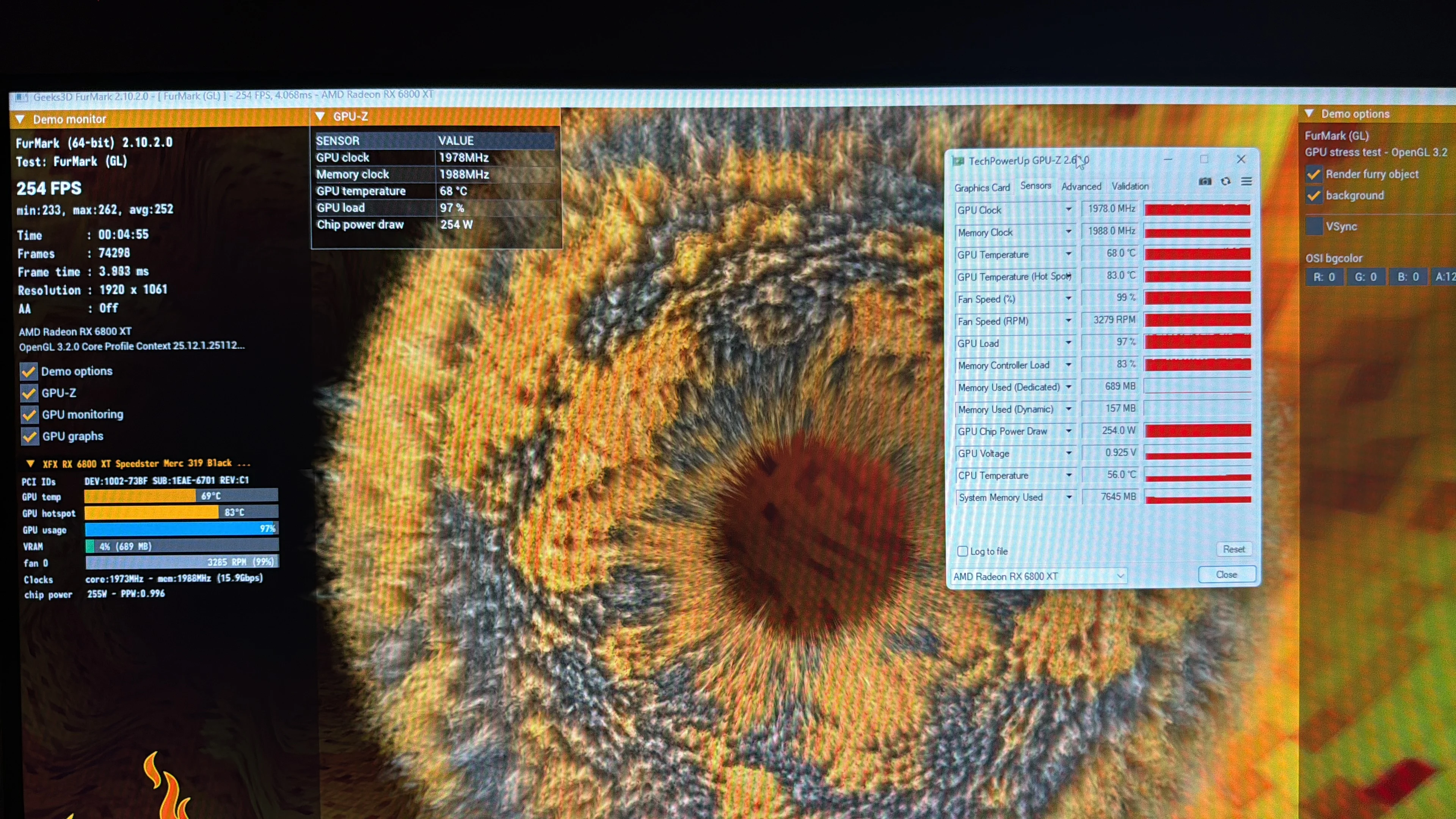The width and height of the screenshot is (1456, 819).
Task: Collapse the XFX RX 6800 XT section
Action: tap(30, 463)
